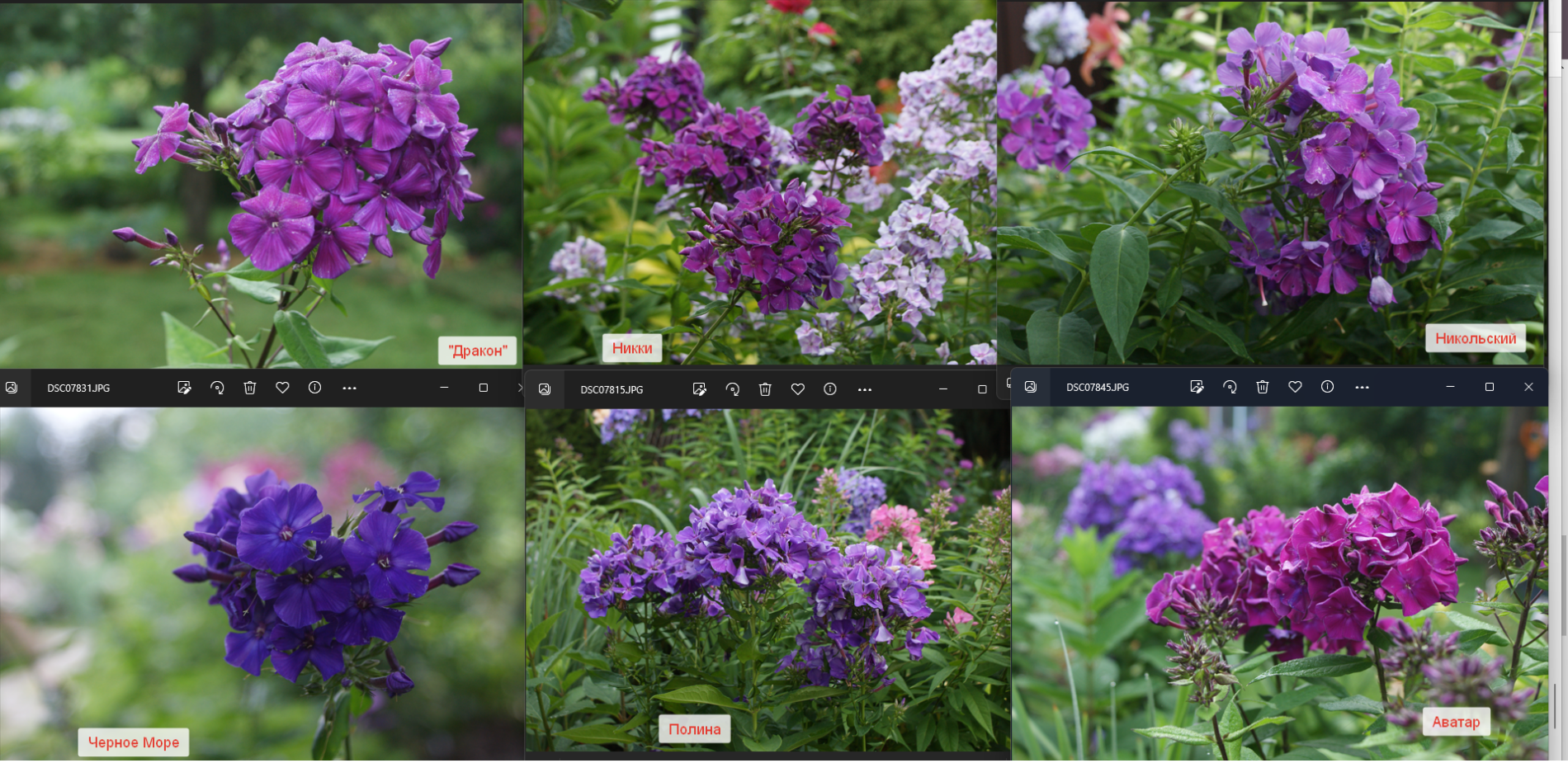The image size is (1568, 763).
Task: Mark DSC07845.JPG as favorite
Action: coord(1295,387)
